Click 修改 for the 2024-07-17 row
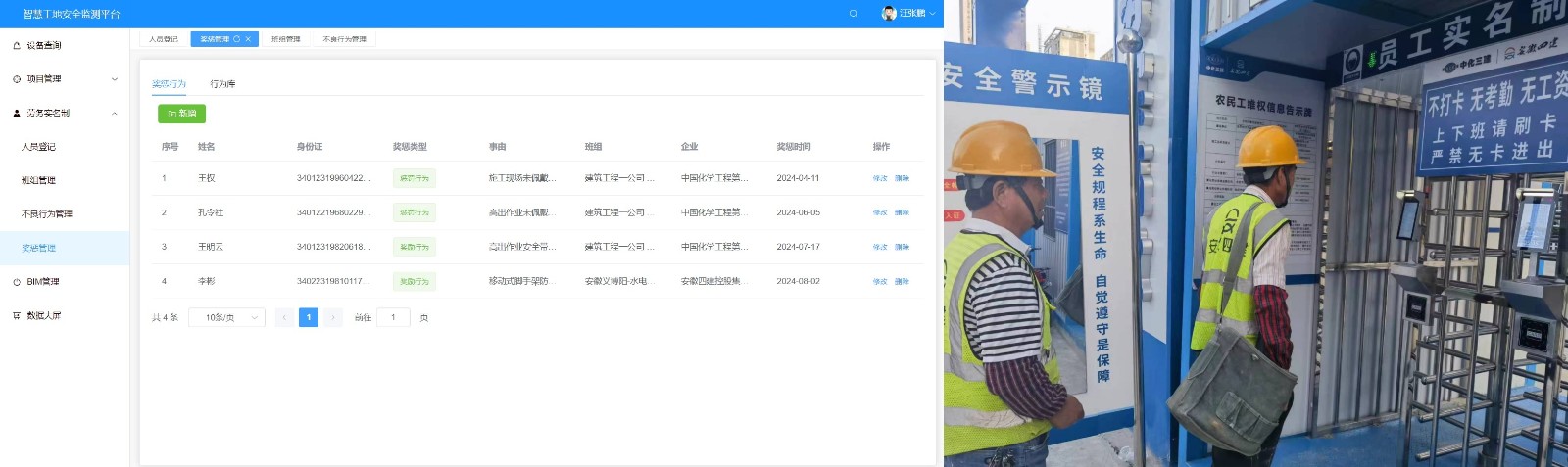Image resolution: width=1568 pixels, height=467 pixels. click(x=880, y=247)
